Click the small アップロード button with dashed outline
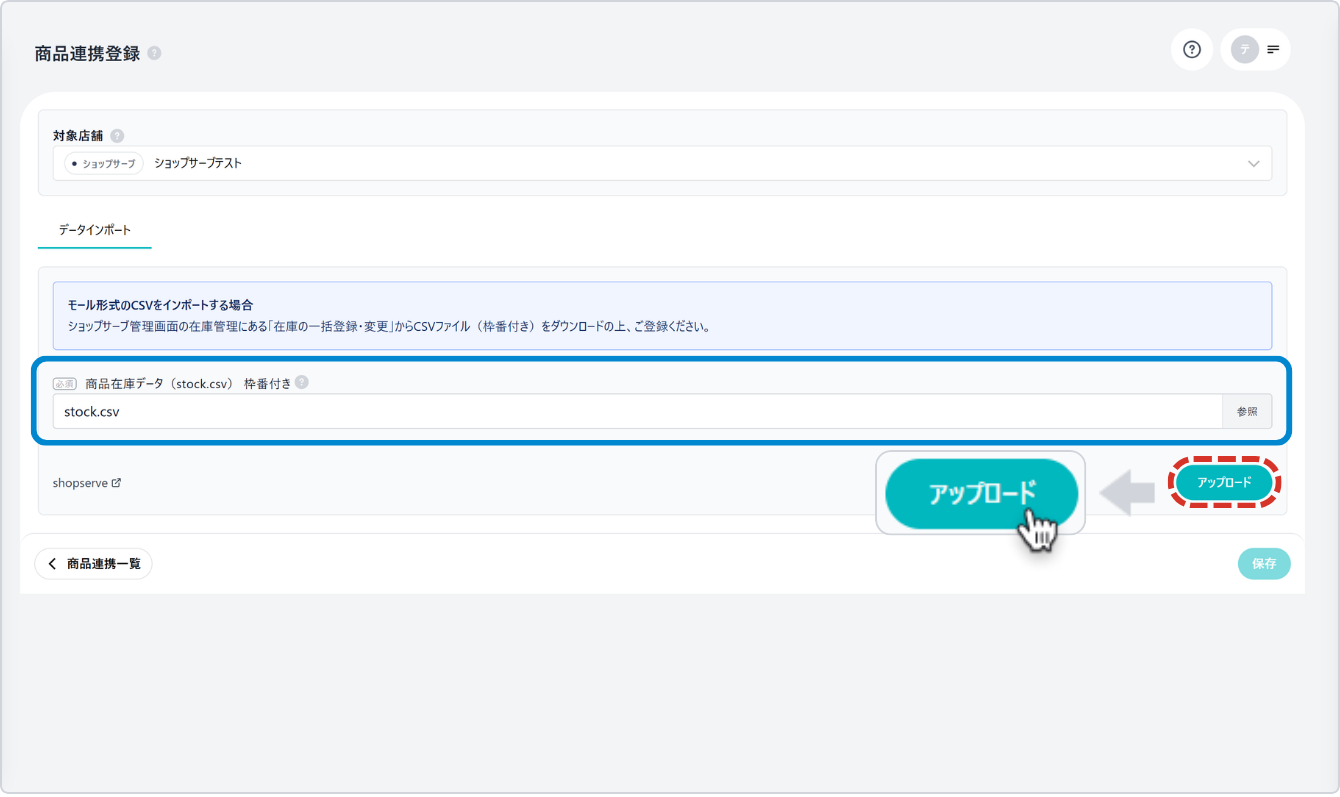1340x797 pixels. (x=1224, y=483)
